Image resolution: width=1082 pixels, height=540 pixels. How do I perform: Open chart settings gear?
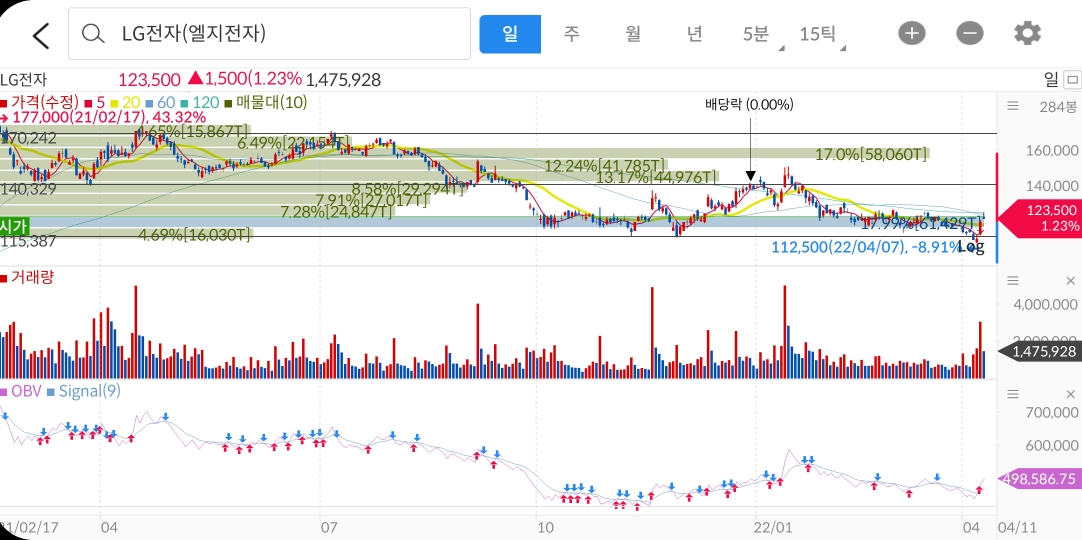click(1027, 33)
